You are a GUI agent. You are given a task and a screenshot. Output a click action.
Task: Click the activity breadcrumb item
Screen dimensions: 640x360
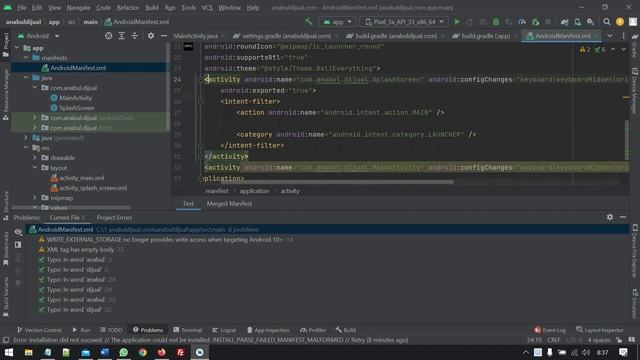click(x=290, y=191)
